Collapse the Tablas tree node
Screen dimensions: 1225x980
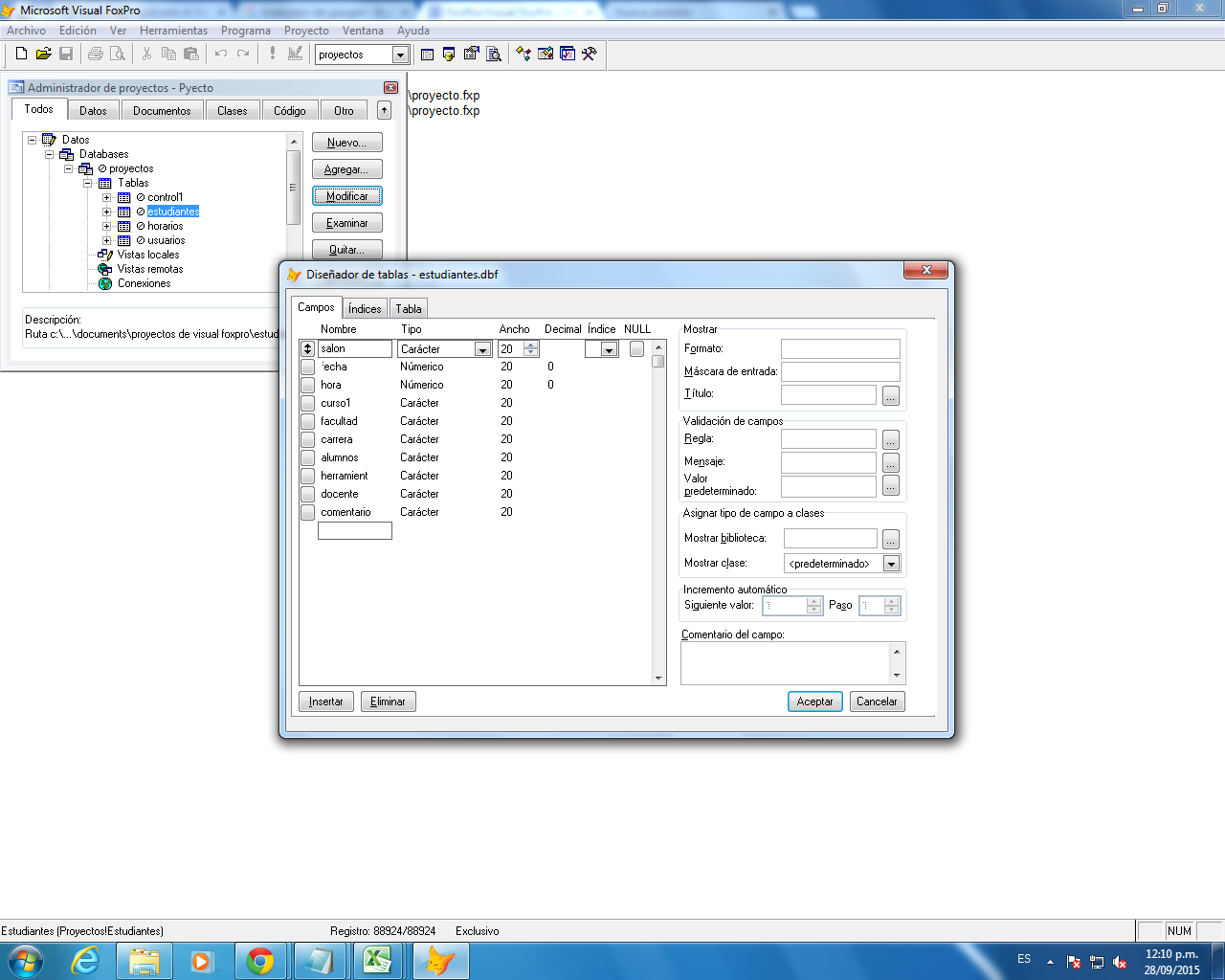88,183
